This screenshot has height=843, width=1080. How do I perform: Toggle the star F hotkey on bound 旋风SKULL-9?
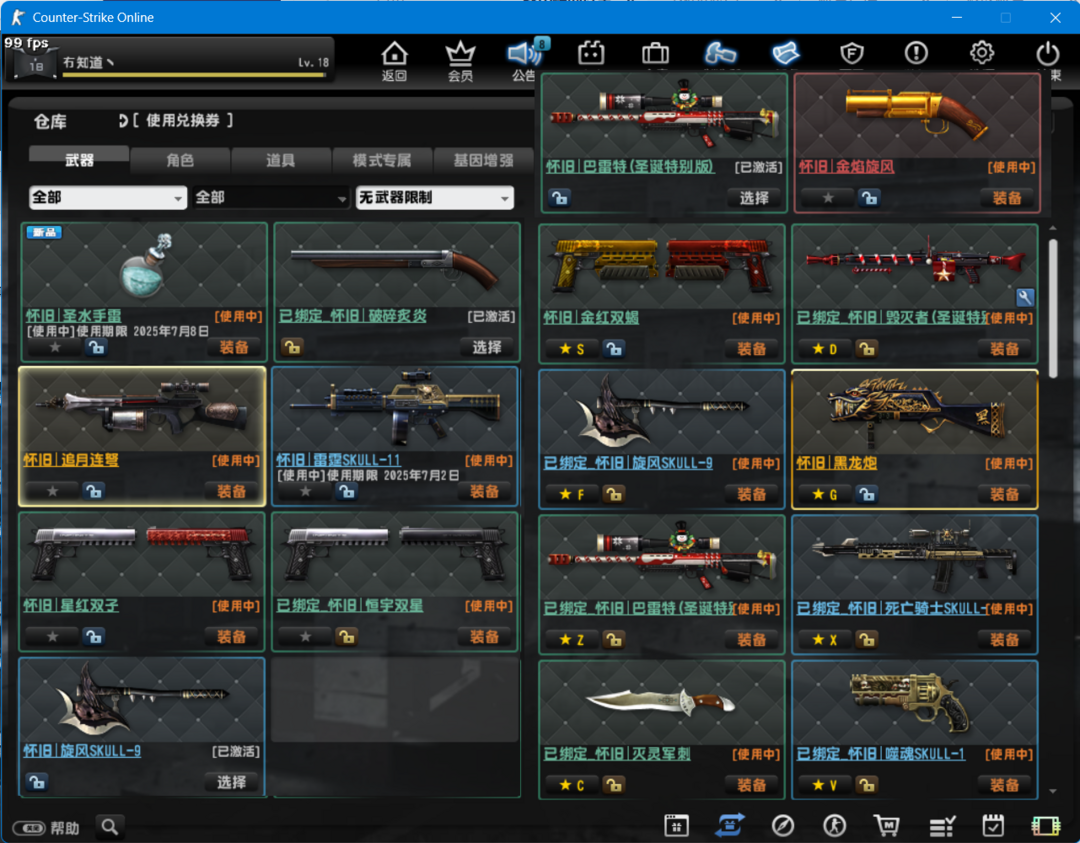tap(572, 495)
